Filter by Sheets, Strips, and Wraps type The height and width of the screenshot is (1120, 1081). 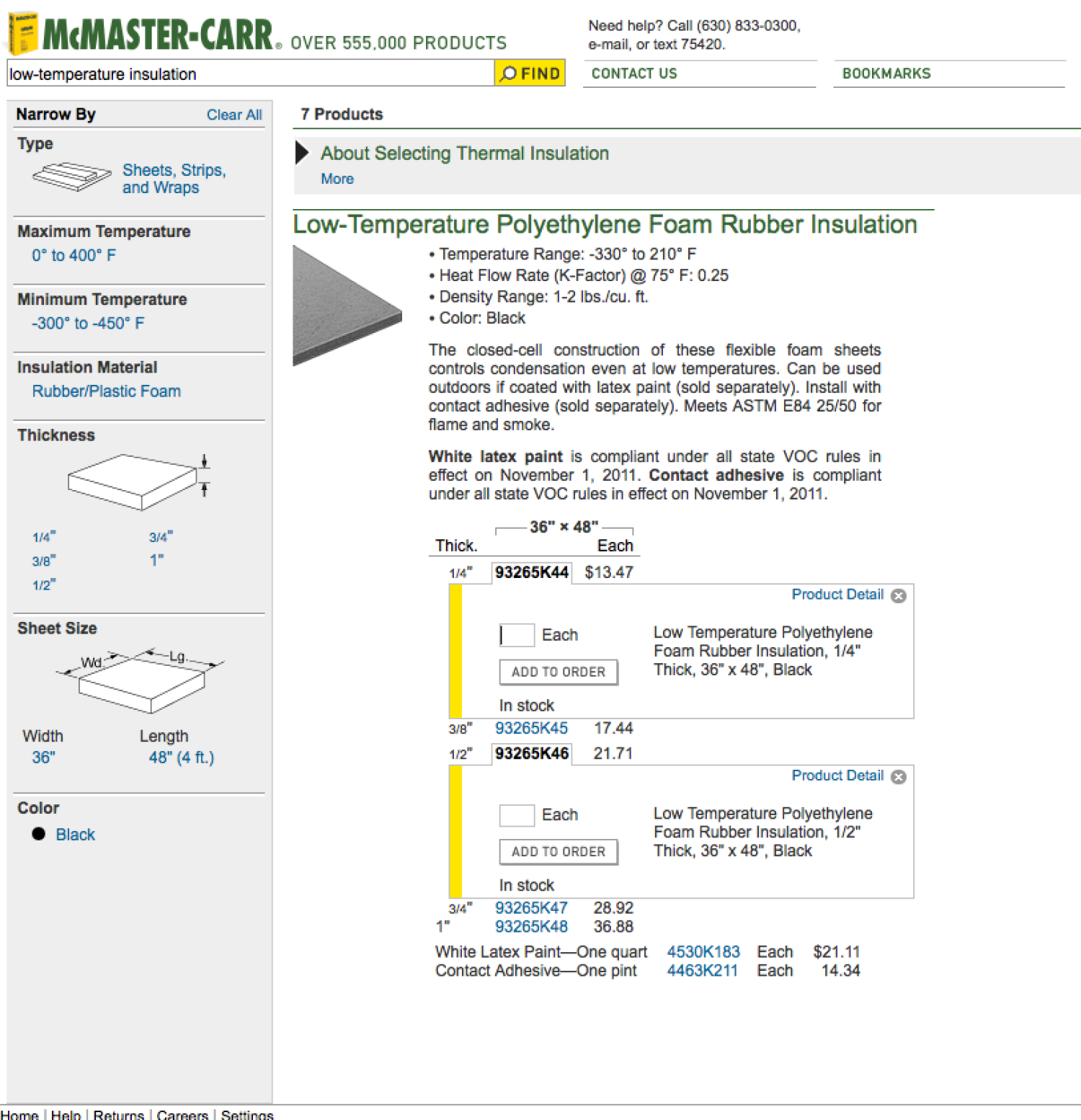coord(174,179)
